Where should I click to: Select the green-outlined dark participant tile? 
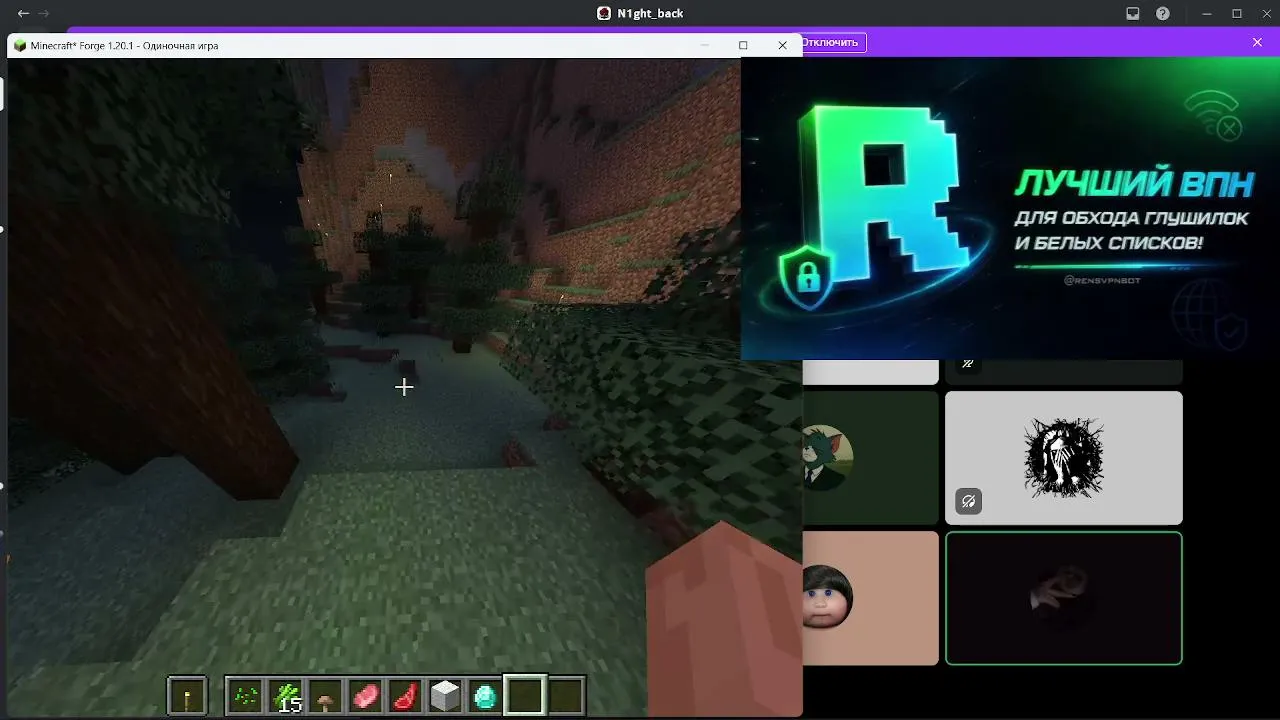coord(1064,598)
